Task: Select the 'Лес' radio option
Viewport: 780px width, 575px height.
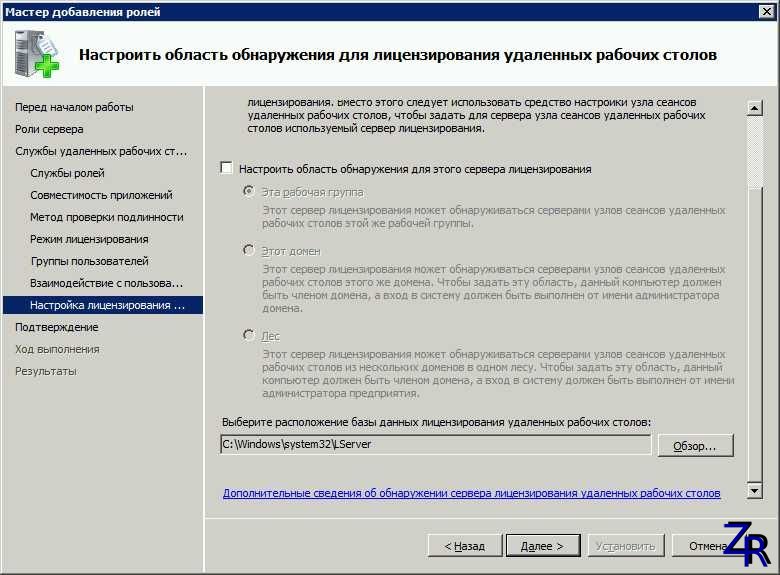Action: coord(249,336)
